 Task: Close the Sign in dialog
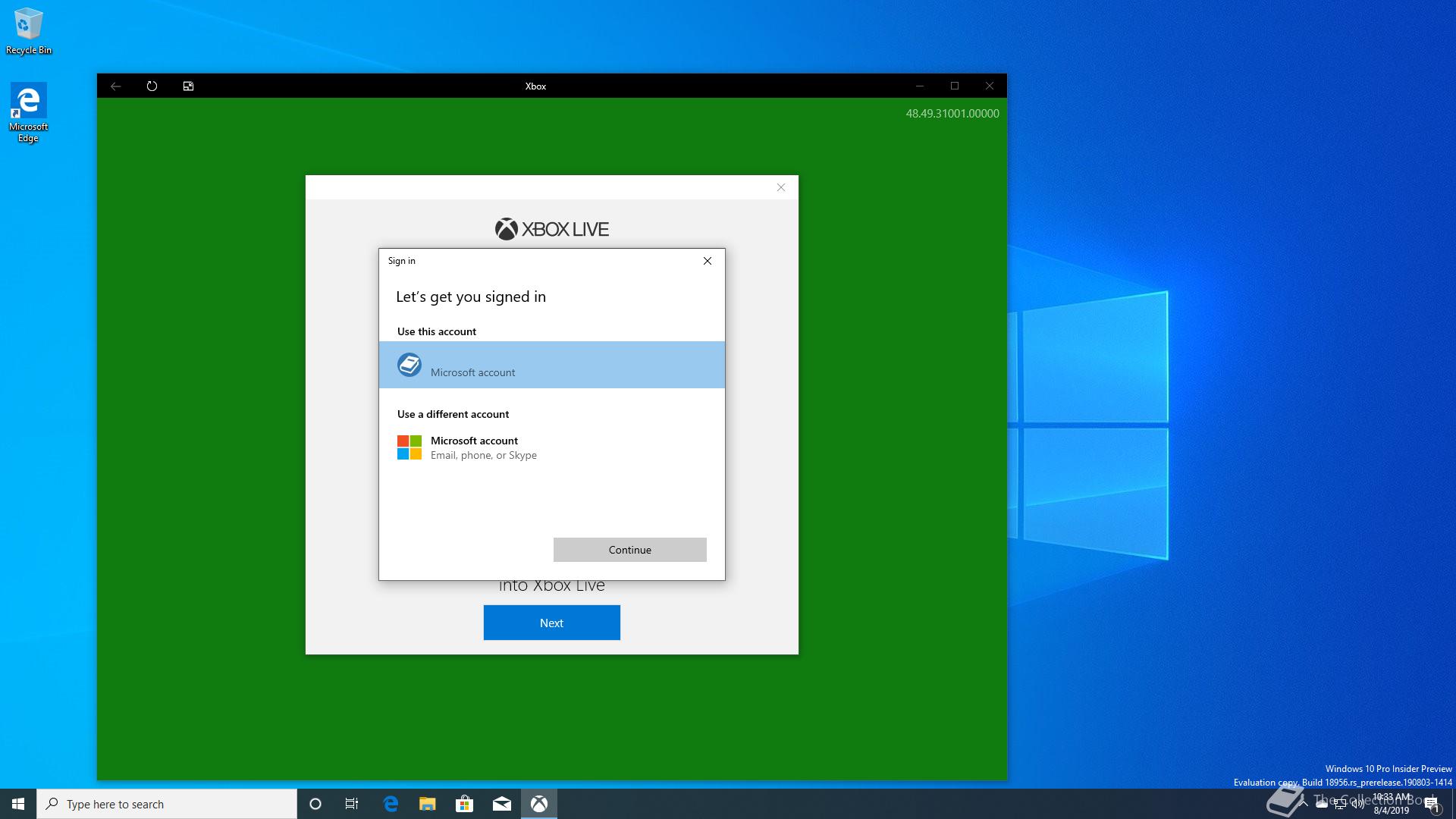coord(708,261)
